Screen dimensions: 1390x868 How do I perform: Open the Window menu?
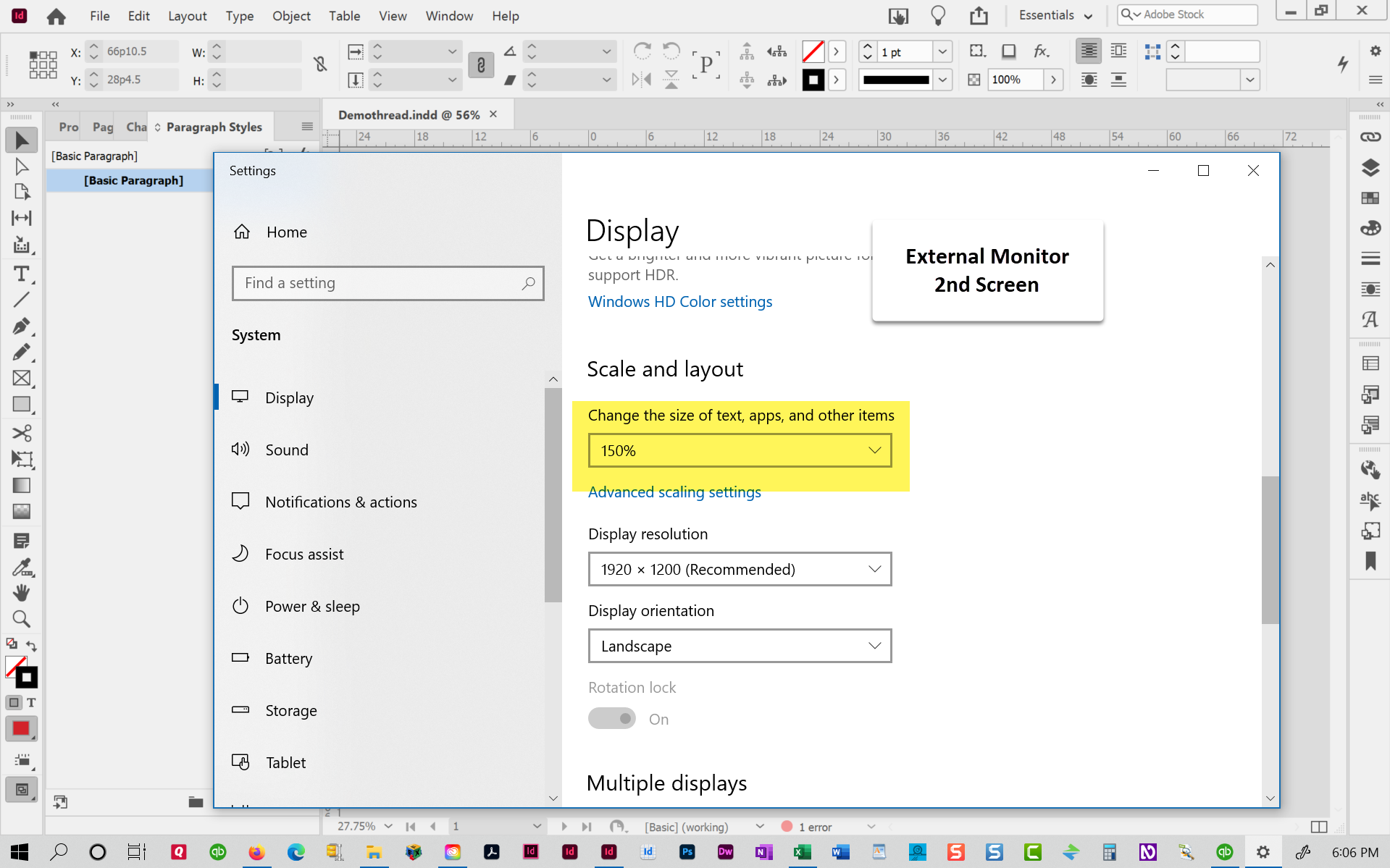[x=448, y=15]
